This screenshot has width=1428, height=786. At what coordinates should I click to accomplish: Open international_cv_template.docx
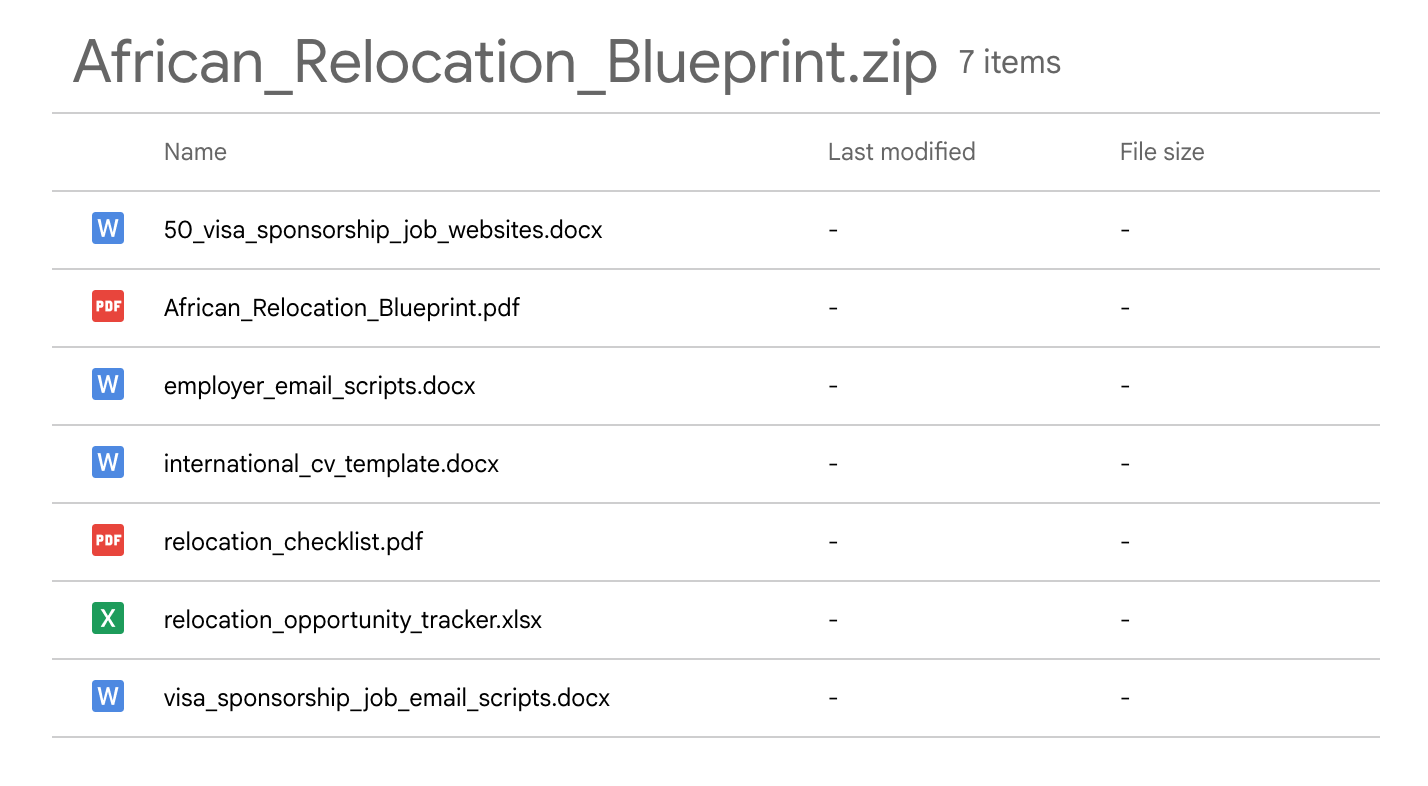click(x=331, y=464)
